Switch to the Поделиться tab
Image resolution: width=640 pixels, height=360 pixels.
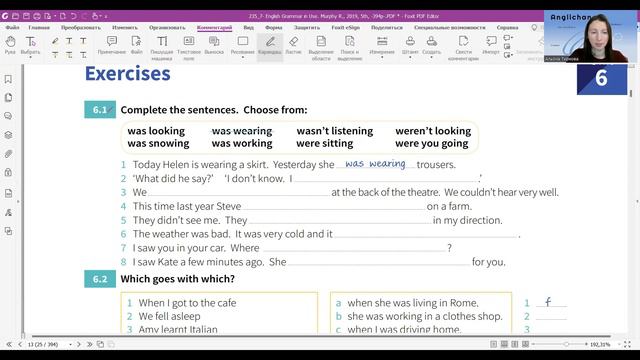[x=387, y=27]
